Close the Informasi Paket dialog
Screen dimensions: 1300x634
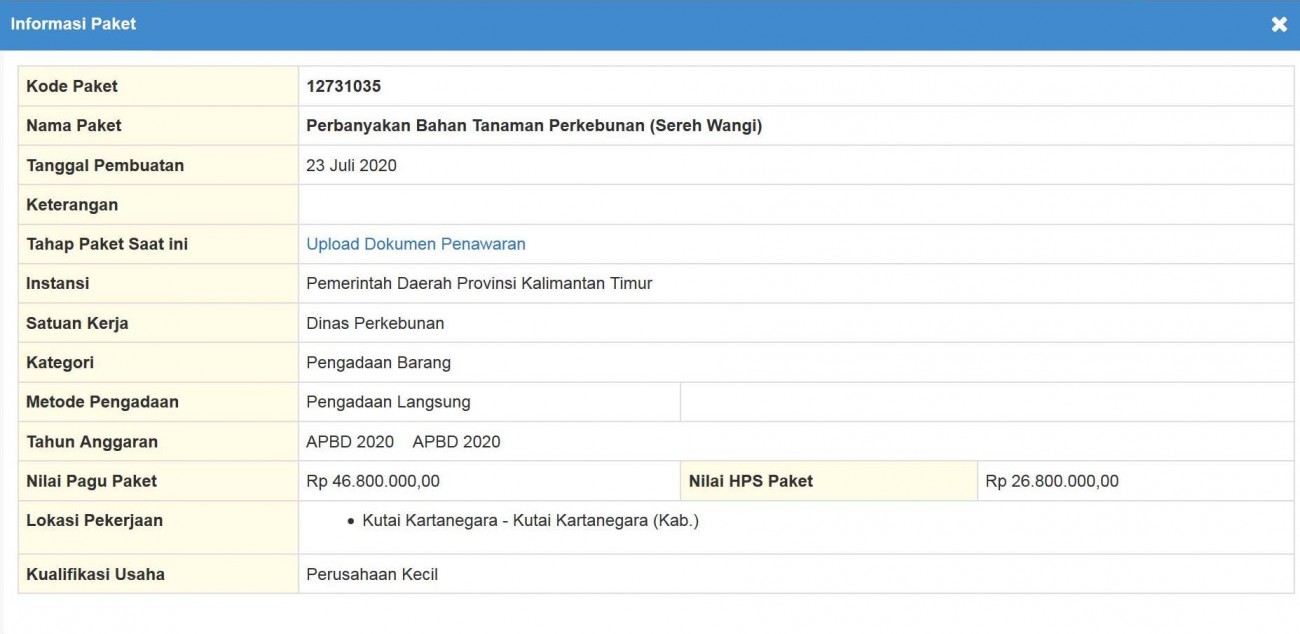1279,23
